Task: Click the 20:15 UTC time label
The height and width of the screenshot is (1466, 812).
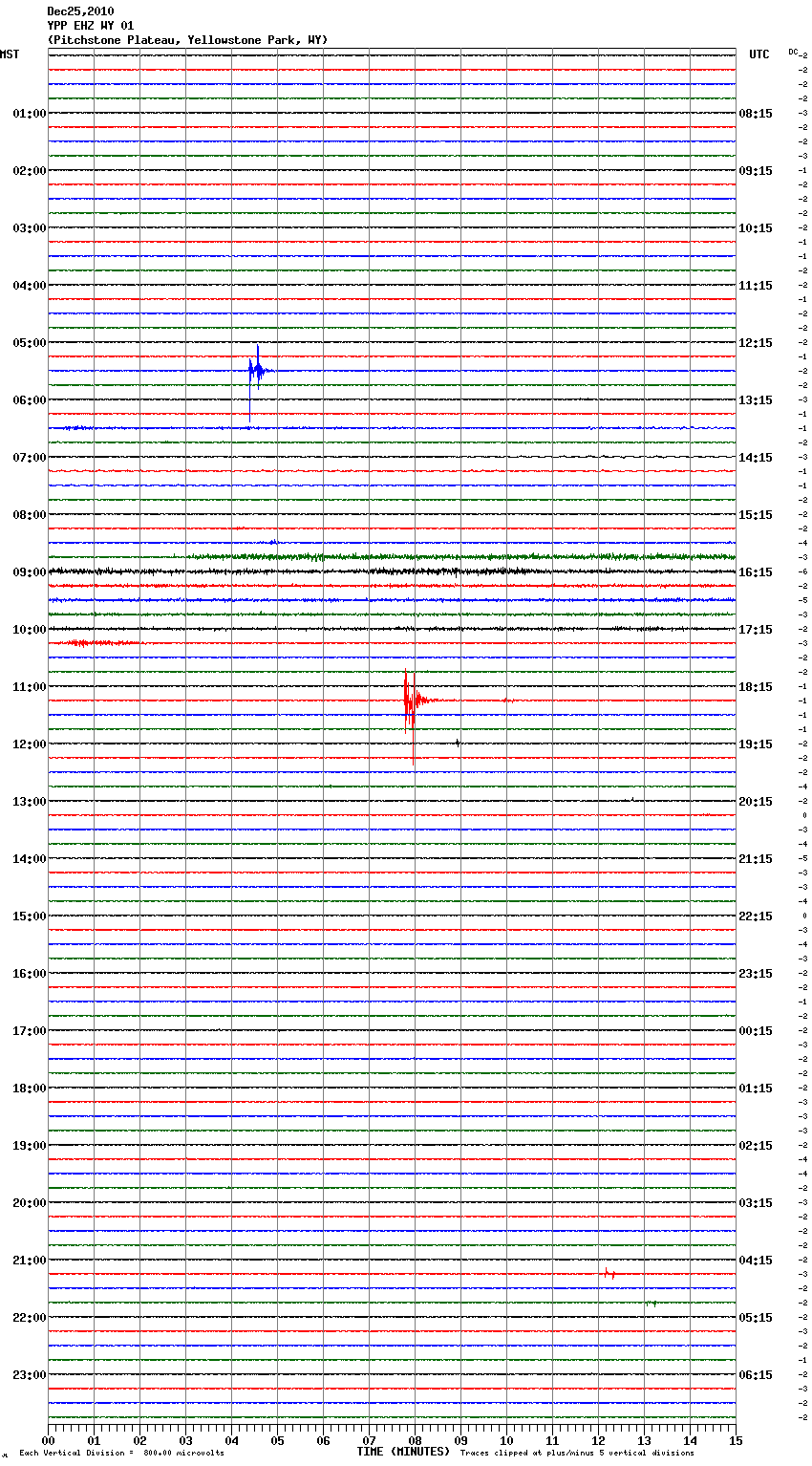Action: pyautogui.click(x=756, y=802)
